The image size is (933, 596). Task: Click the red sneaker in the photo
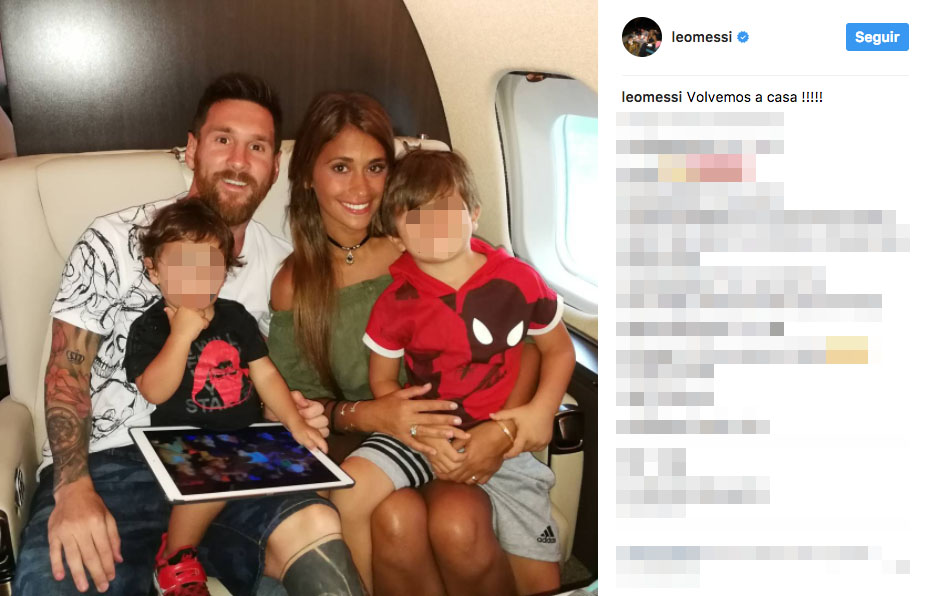click(179, 568)
